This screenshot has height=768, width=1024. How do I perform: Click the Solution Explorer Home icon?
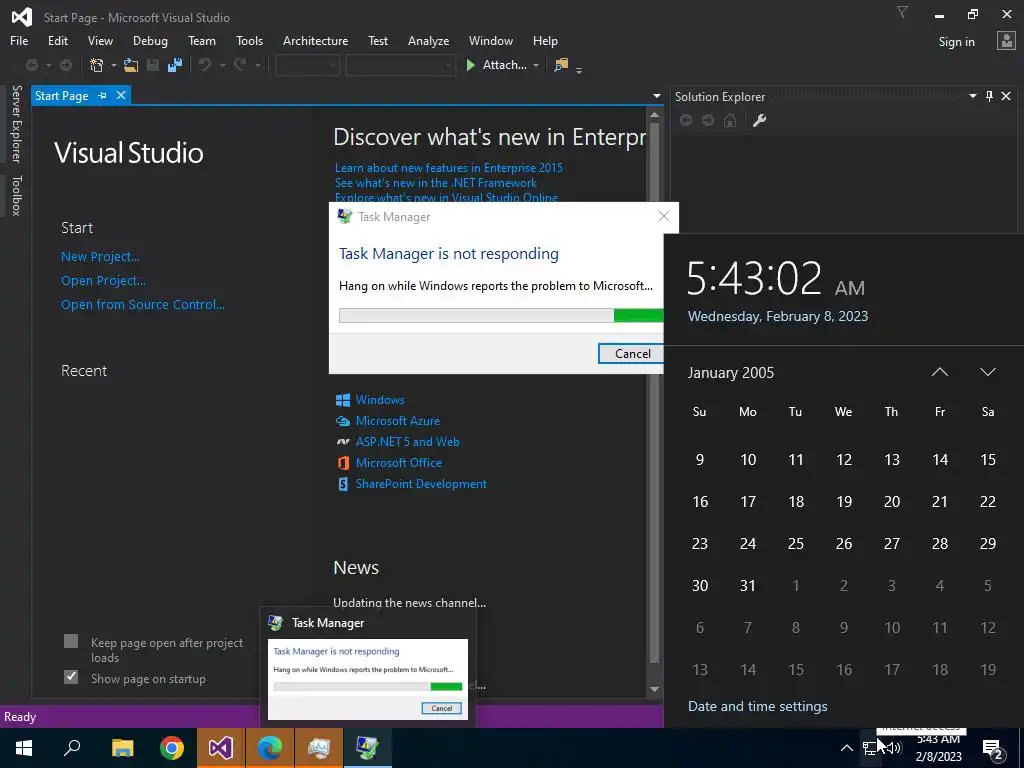pos(730,120)
